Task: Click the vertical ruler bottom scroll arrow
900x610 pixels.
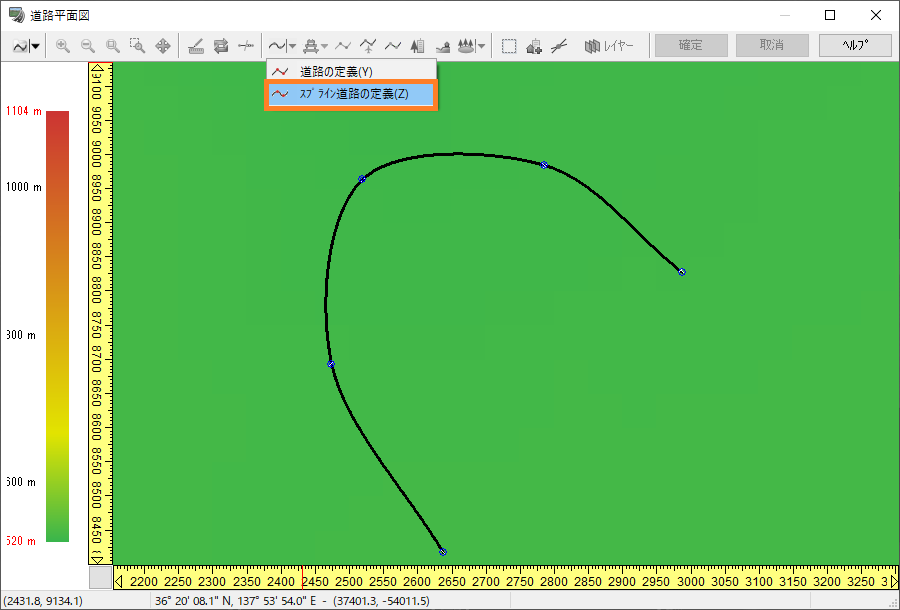Action: (98, 560)
